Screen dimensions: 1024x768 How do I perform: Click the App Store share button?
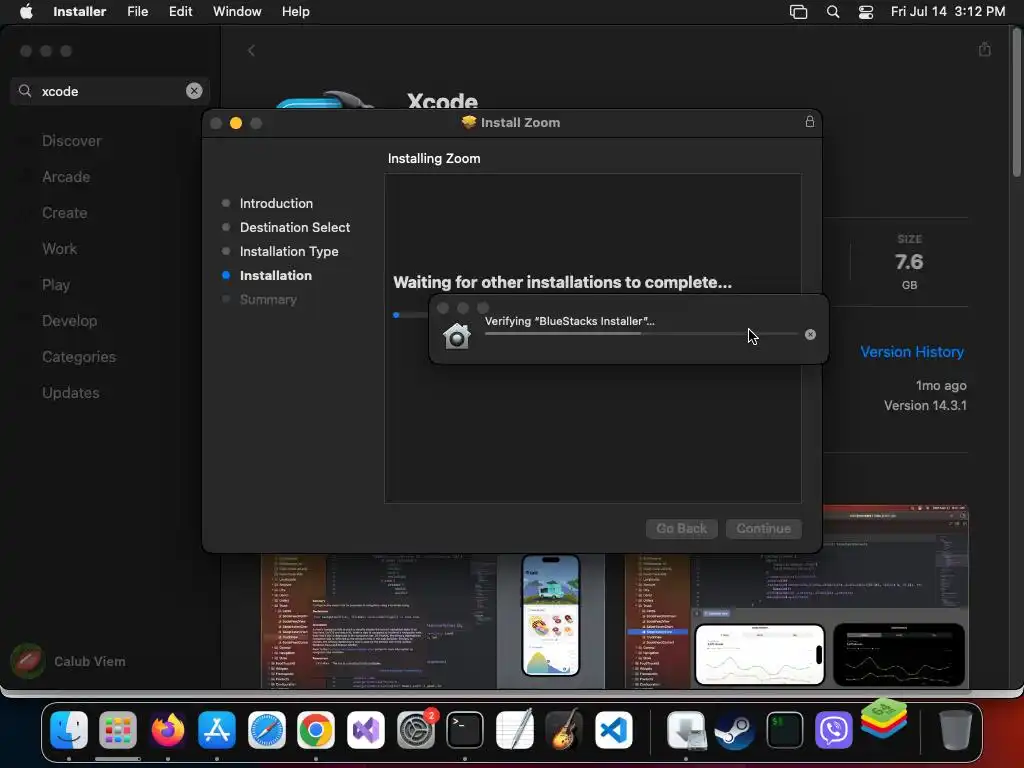coord(985,50)
